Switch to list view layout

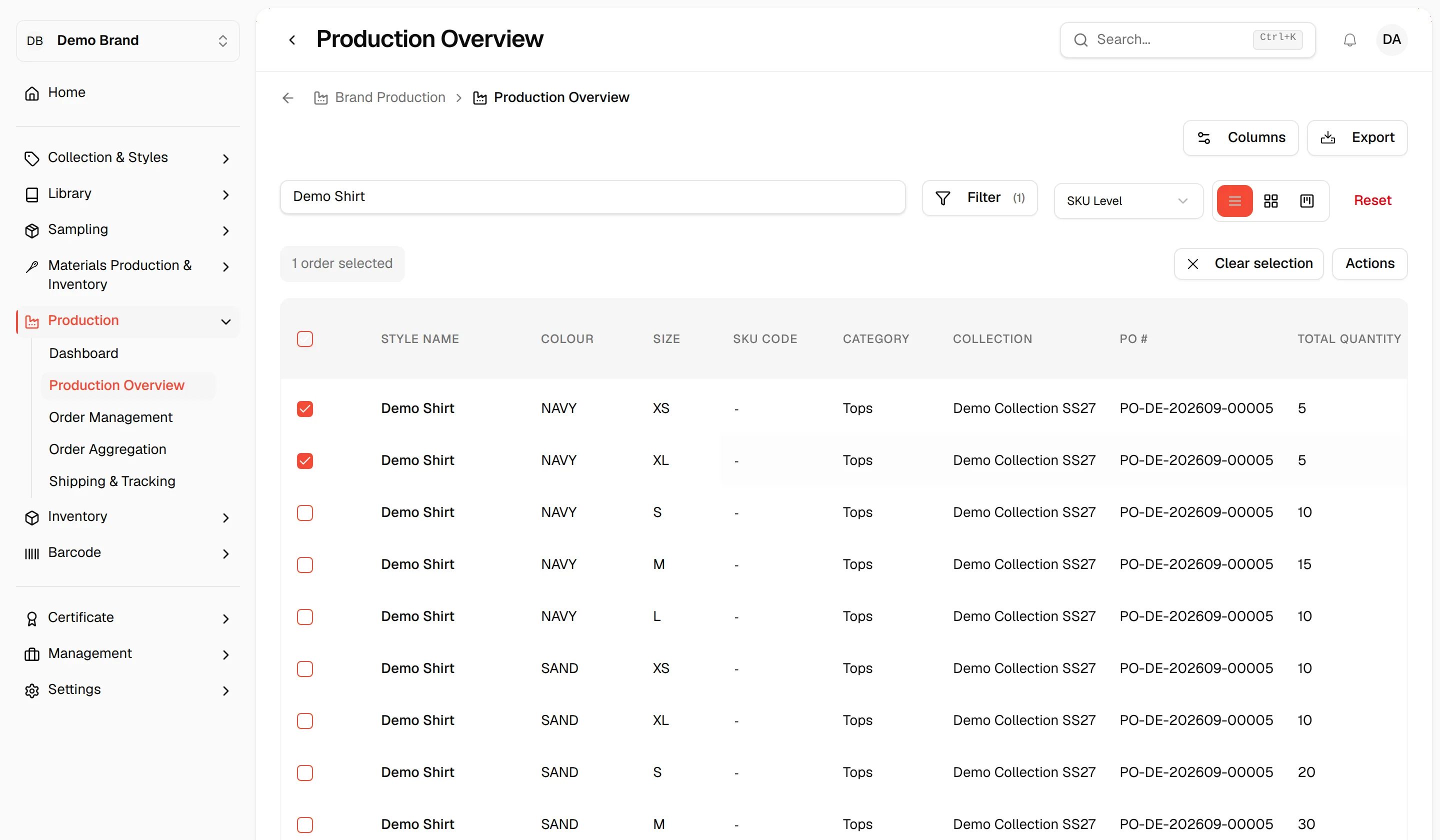(x=1234, y=200)
